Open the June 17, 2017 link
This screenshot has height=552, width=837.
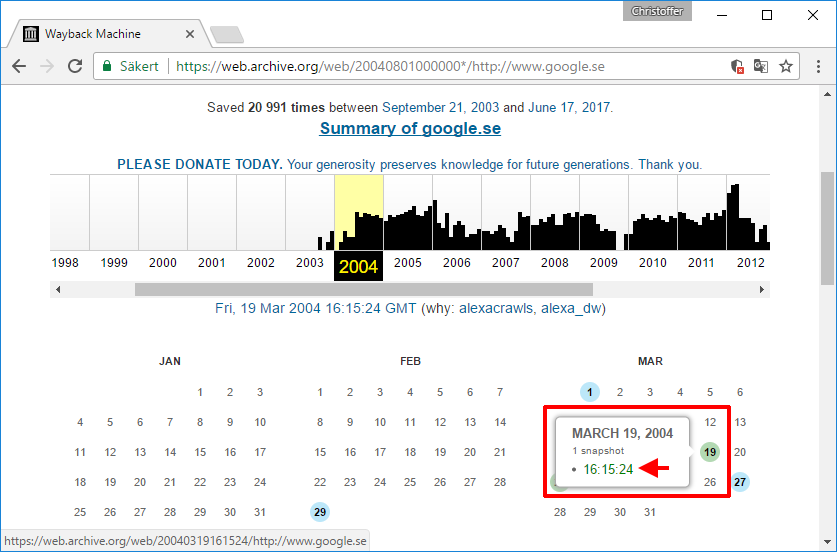[569, 107]
